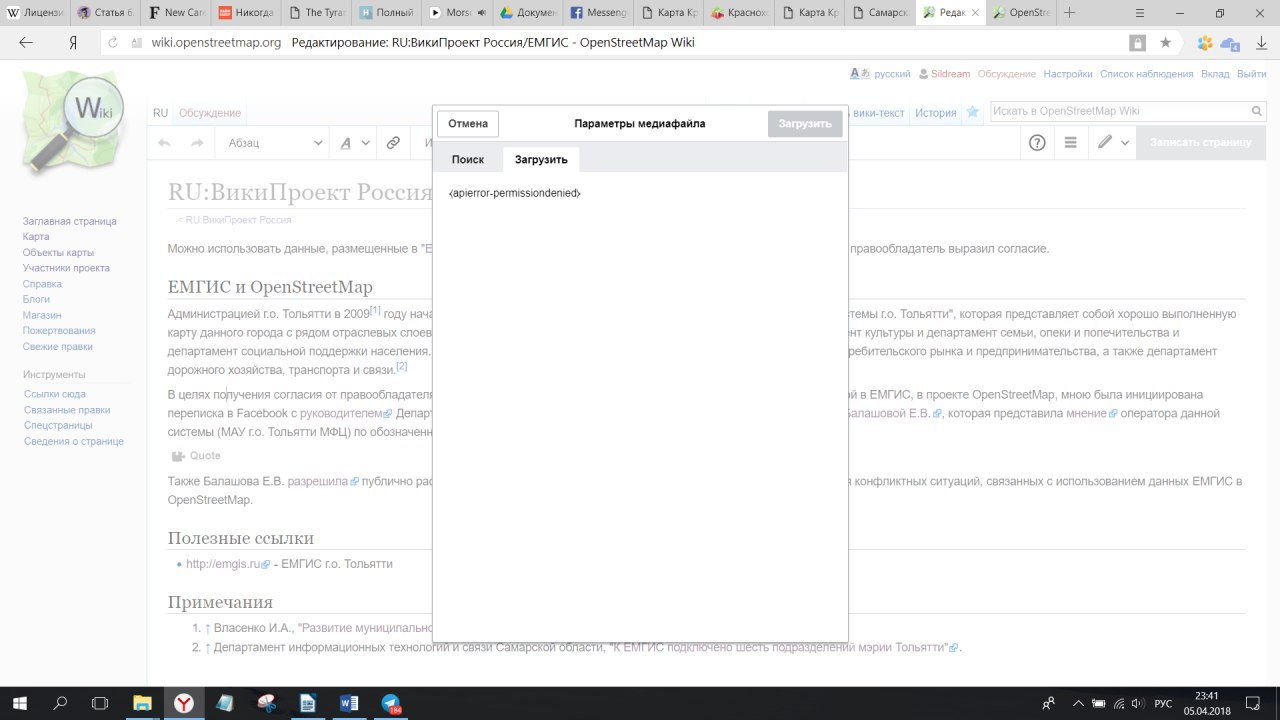1280x720 pixels.
Task: Click the redo arrow in editor toolbar
Action: click(197, 143)
